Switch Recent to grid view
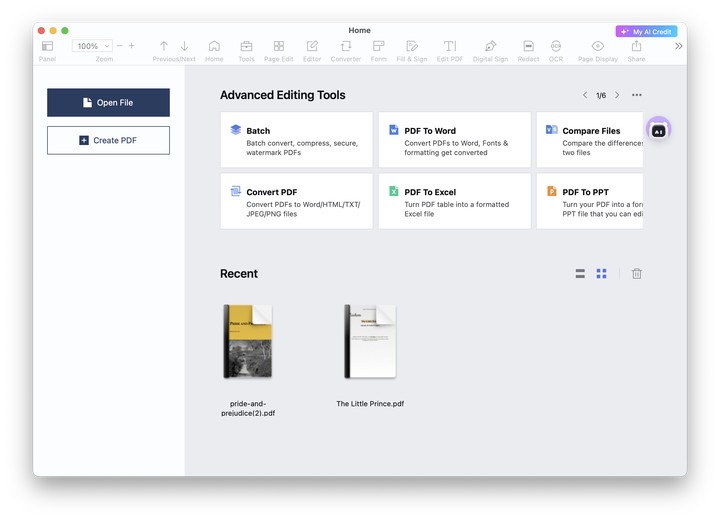720x520 pixels. [x=602, y=274]
